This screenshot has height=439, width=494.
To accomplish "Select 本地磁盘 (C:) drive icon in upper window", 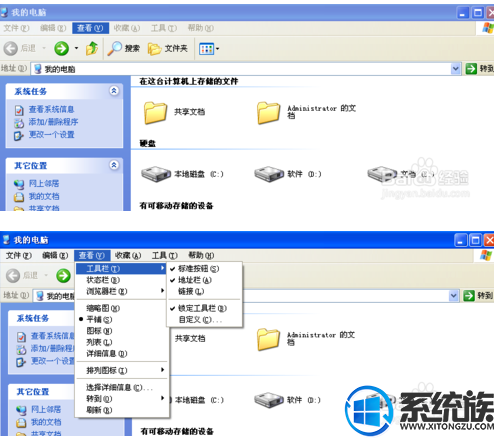I will [156, 174].
